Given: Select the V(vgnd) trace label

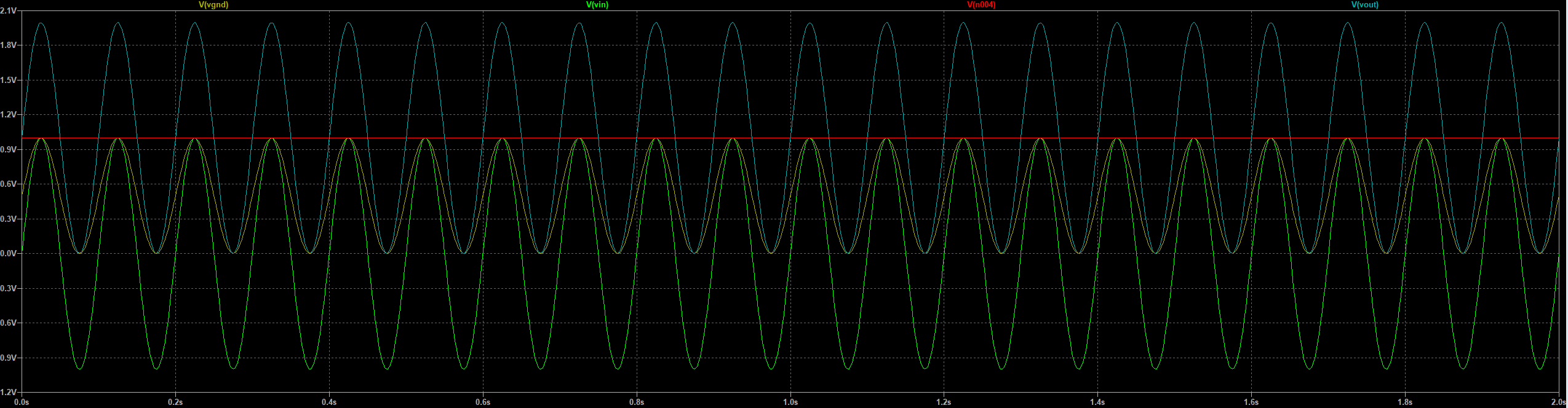Looking at the screenshot, I should 213,5.
